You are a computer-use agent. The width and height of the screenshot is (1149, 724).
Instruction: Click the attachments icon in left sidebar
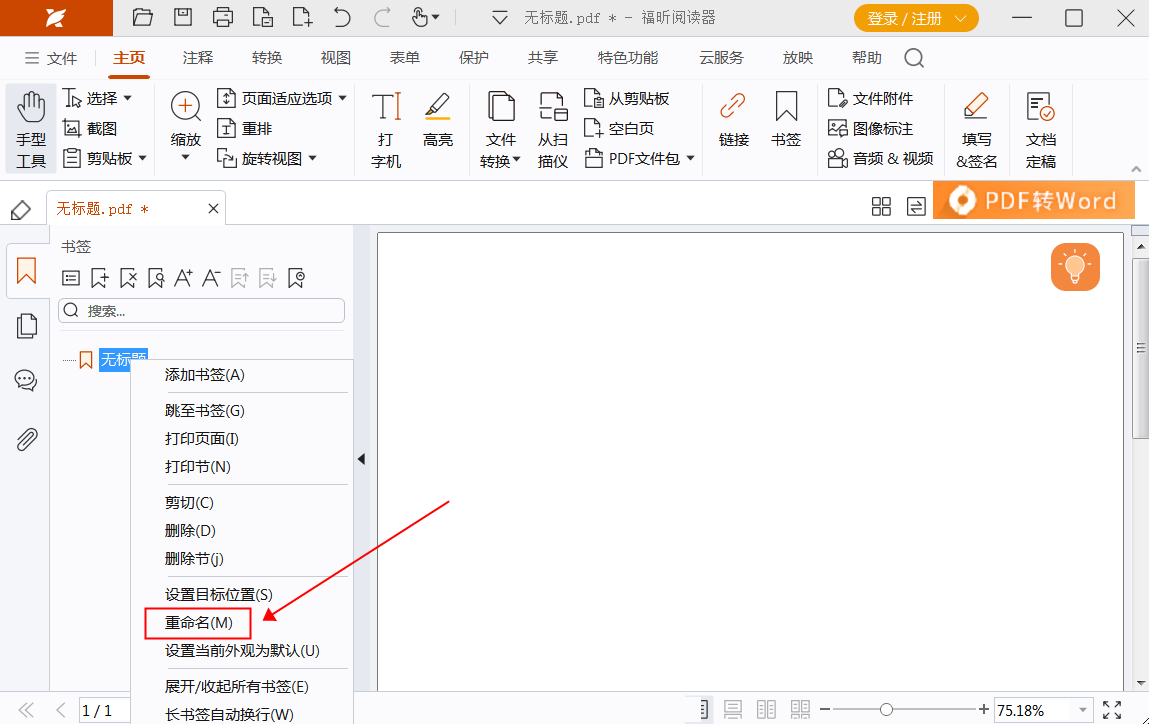click(27, 440)
